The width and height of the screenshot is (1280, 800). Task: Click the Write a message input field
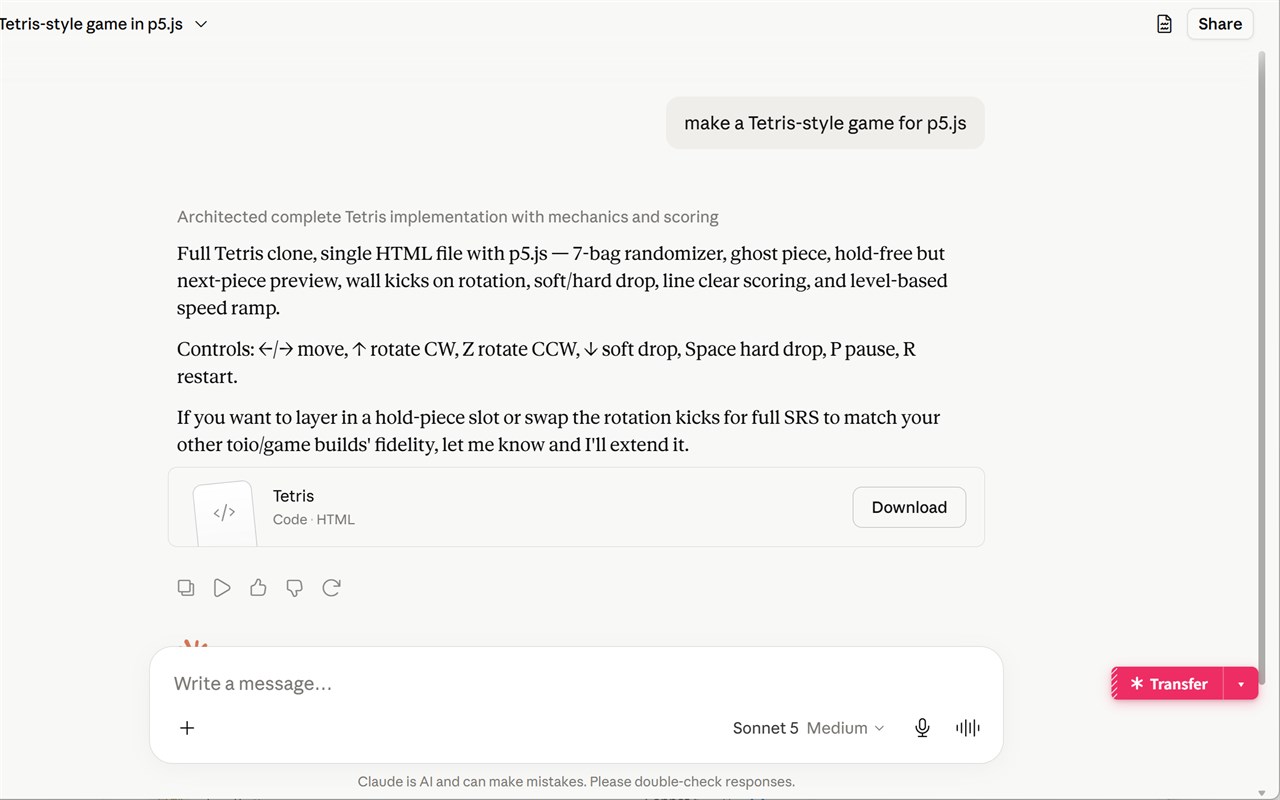(x=576, y=684)
